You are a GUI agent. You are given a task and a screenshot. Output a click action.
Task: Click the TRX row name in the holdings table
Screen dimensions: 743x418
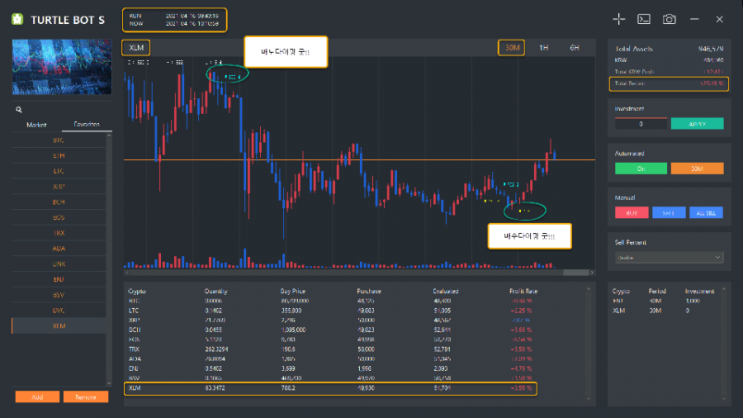(x=134, y=349)
